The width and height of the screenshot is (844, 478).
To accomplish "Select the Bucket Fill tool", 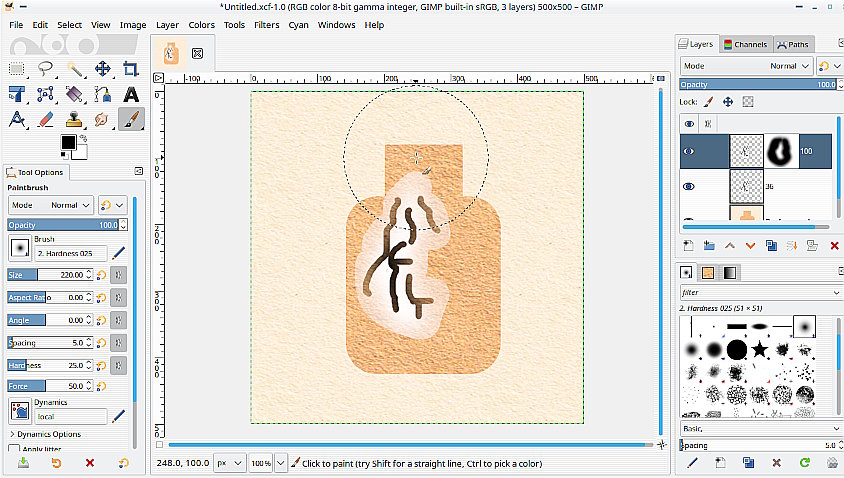I will tap(74, 94).
